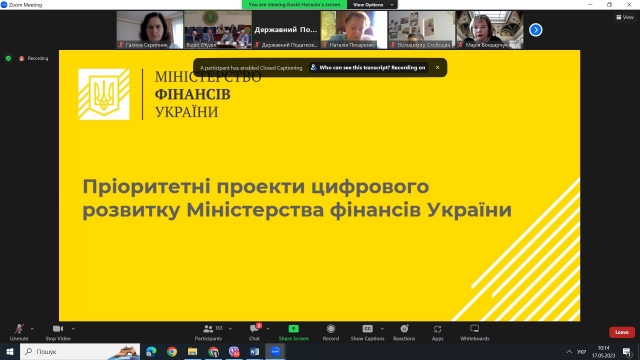Select Наталія Писаренко's video thumbnail
Screen dimensions: 640x360
(x=354, y=30)
